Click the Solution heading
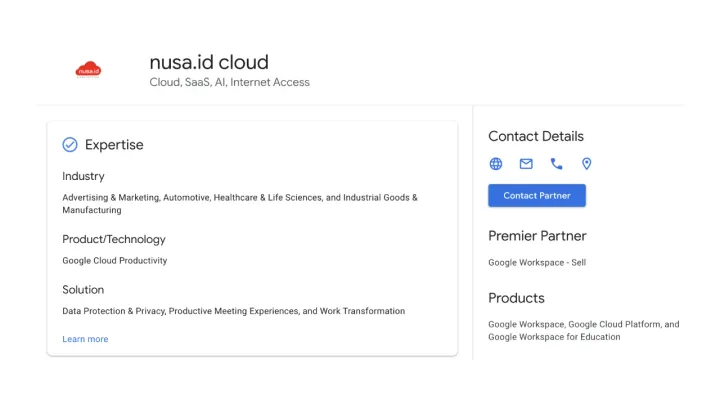720x405 pixels. pyautogui.click(x=83, y=290)
